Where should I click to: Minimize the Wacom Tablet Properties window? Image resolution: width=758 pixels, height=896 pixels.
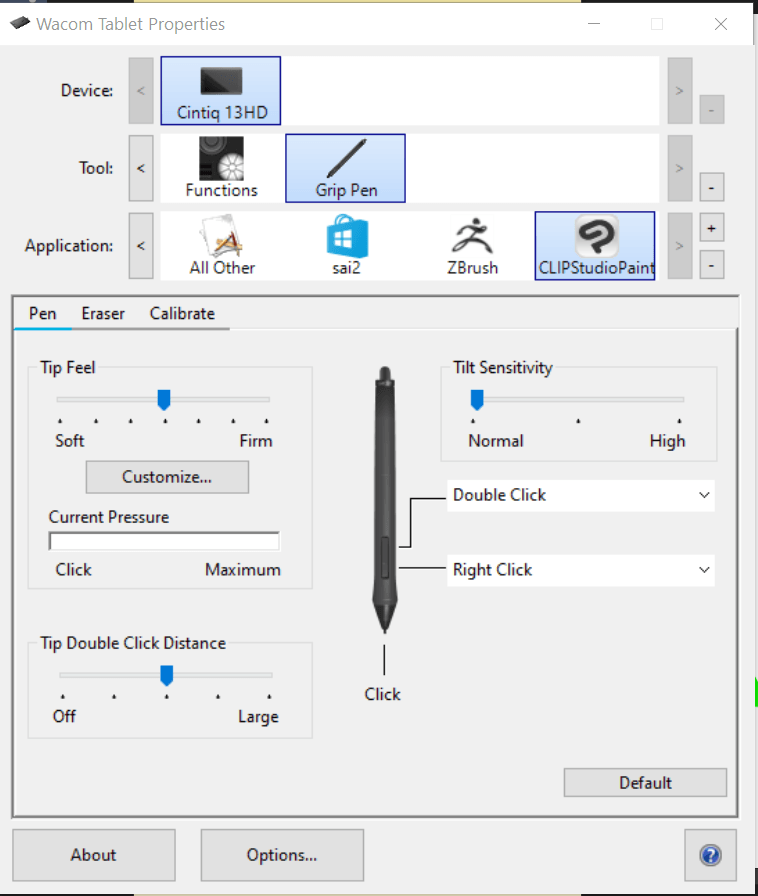(594, 24)
